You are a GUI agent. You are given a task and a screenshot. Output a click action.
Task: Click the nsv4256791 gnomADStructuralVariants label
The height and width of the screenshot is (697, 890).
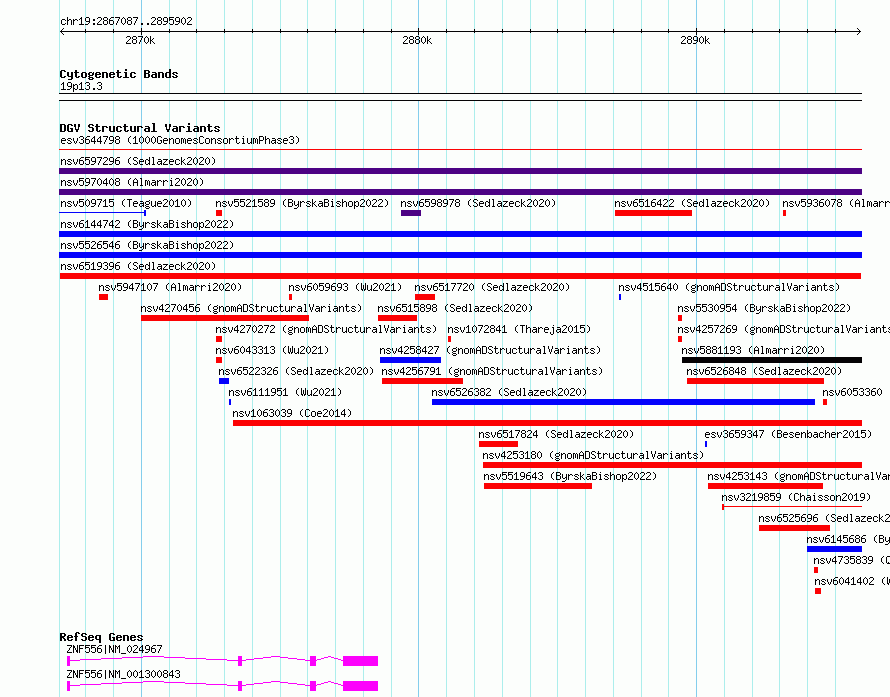point(492,371)
